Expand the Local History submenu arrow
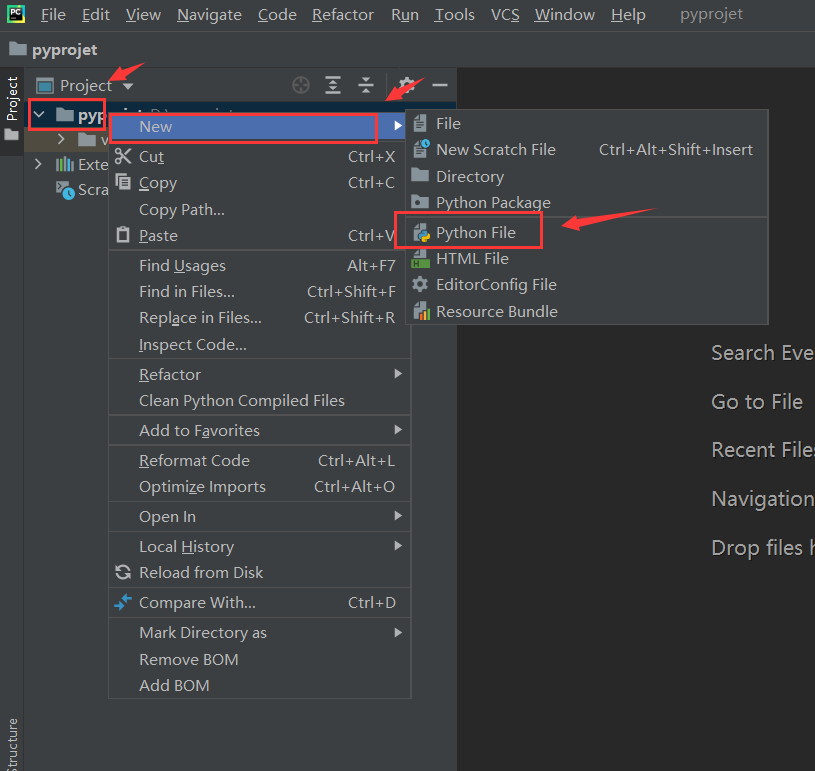The width and height of the screenshot is (815, 771). [x=398, y=545]
